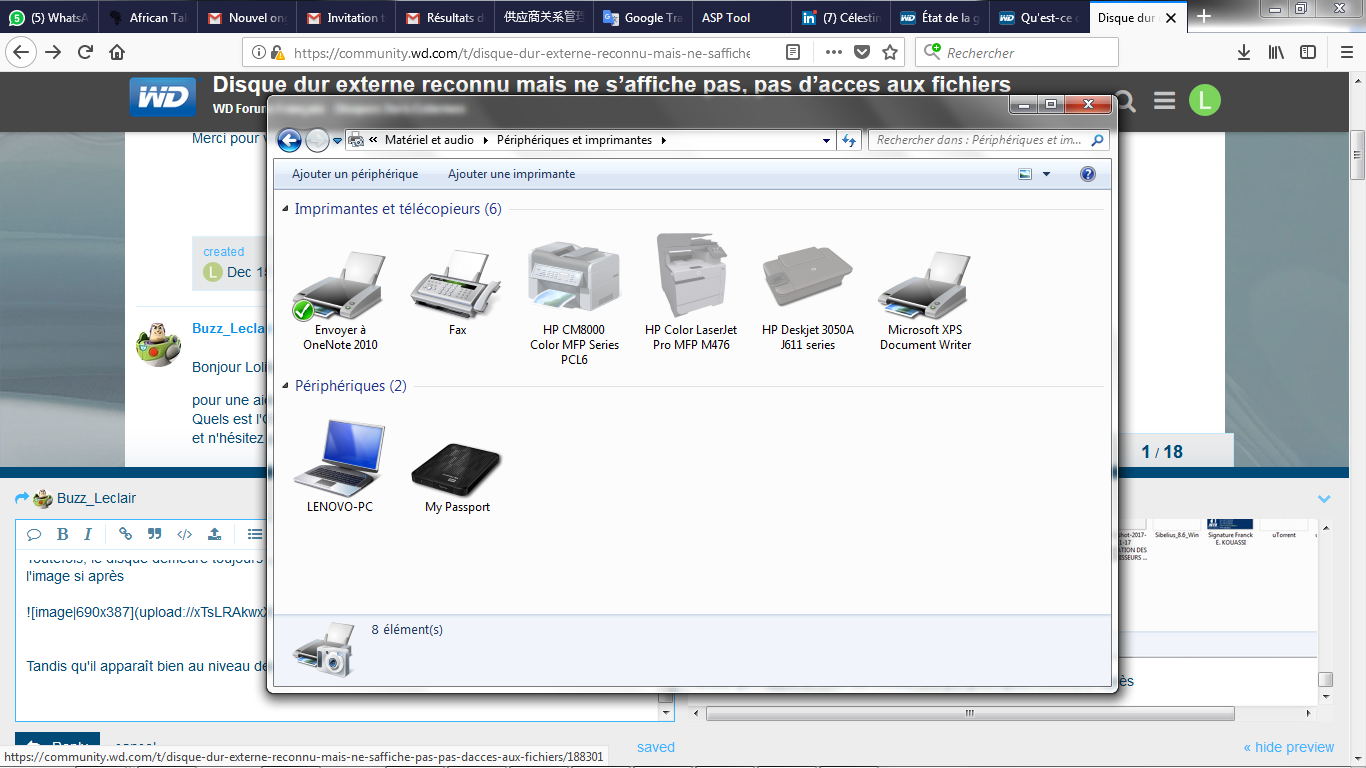Insert a blockquote in the reply editor

coord(154,534)
